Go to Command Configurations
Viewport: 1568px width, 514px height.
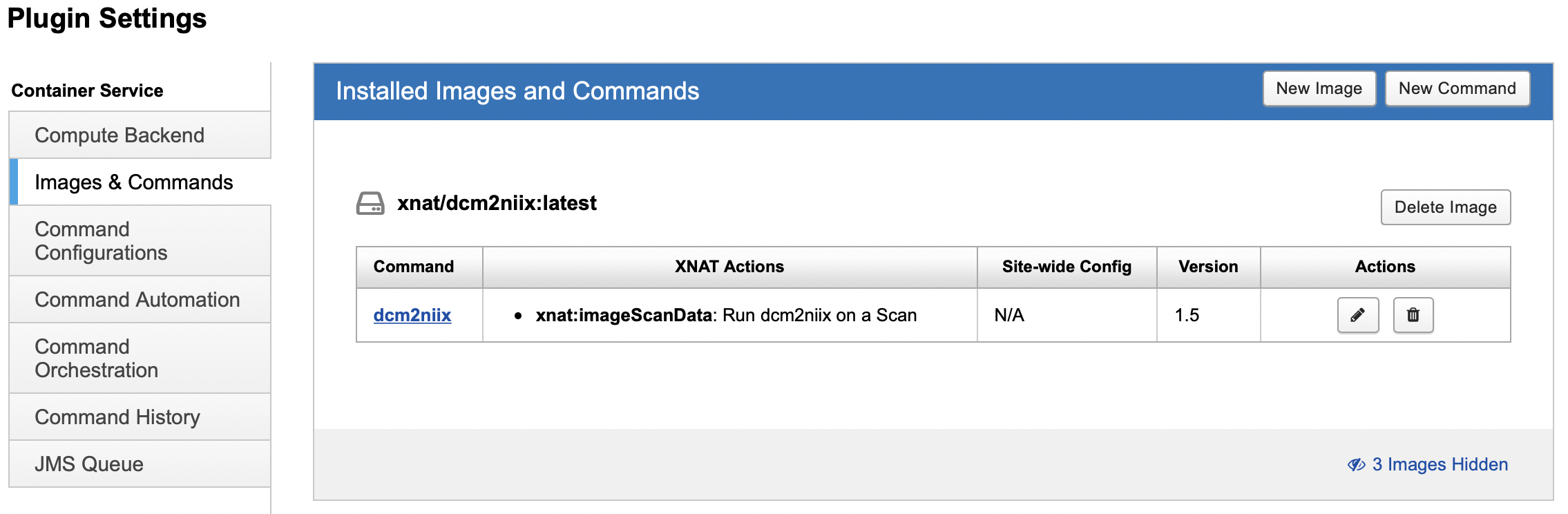[x=101, y=240]
